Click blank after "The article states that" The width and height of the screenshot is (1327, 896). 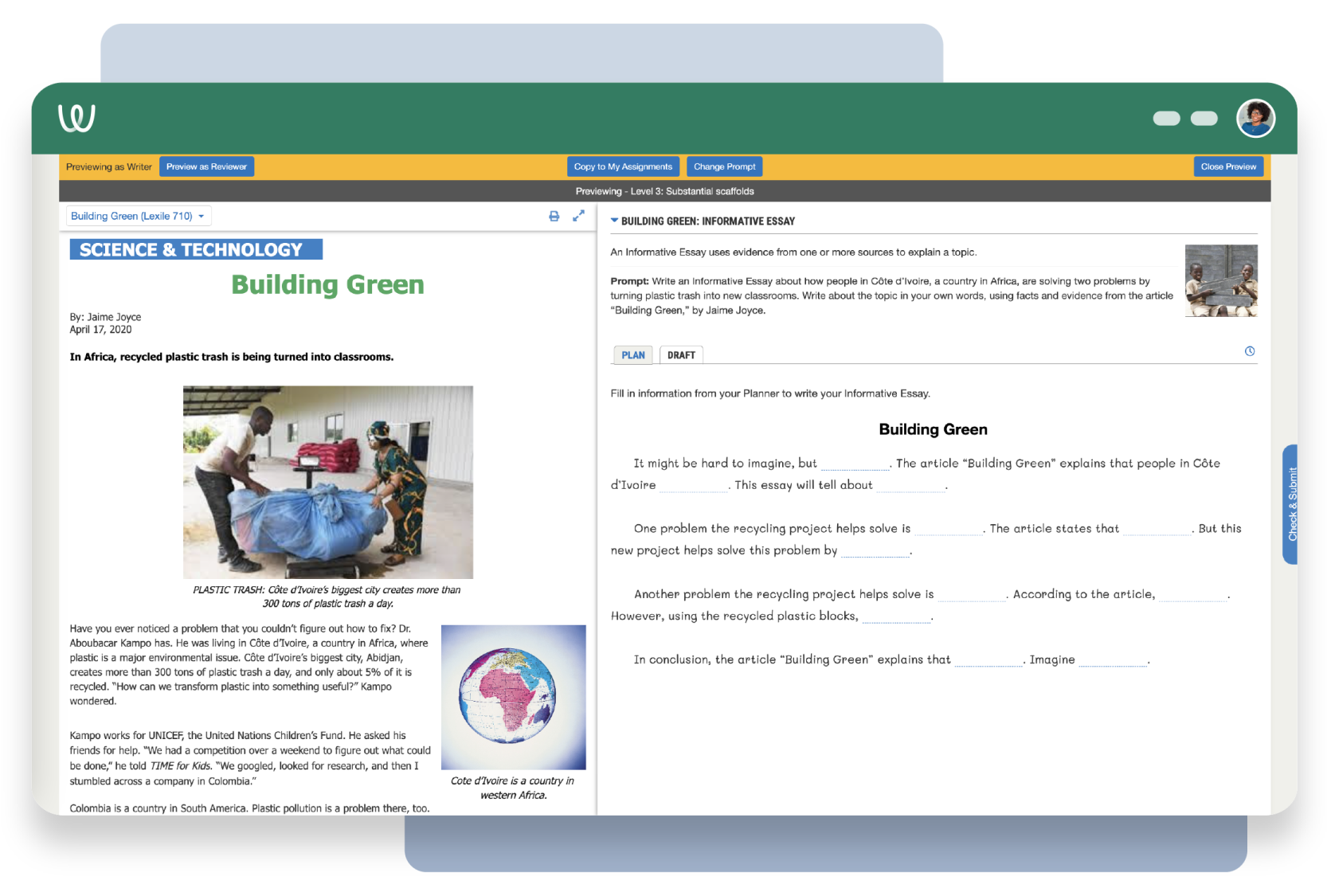tap(1157, 530)
